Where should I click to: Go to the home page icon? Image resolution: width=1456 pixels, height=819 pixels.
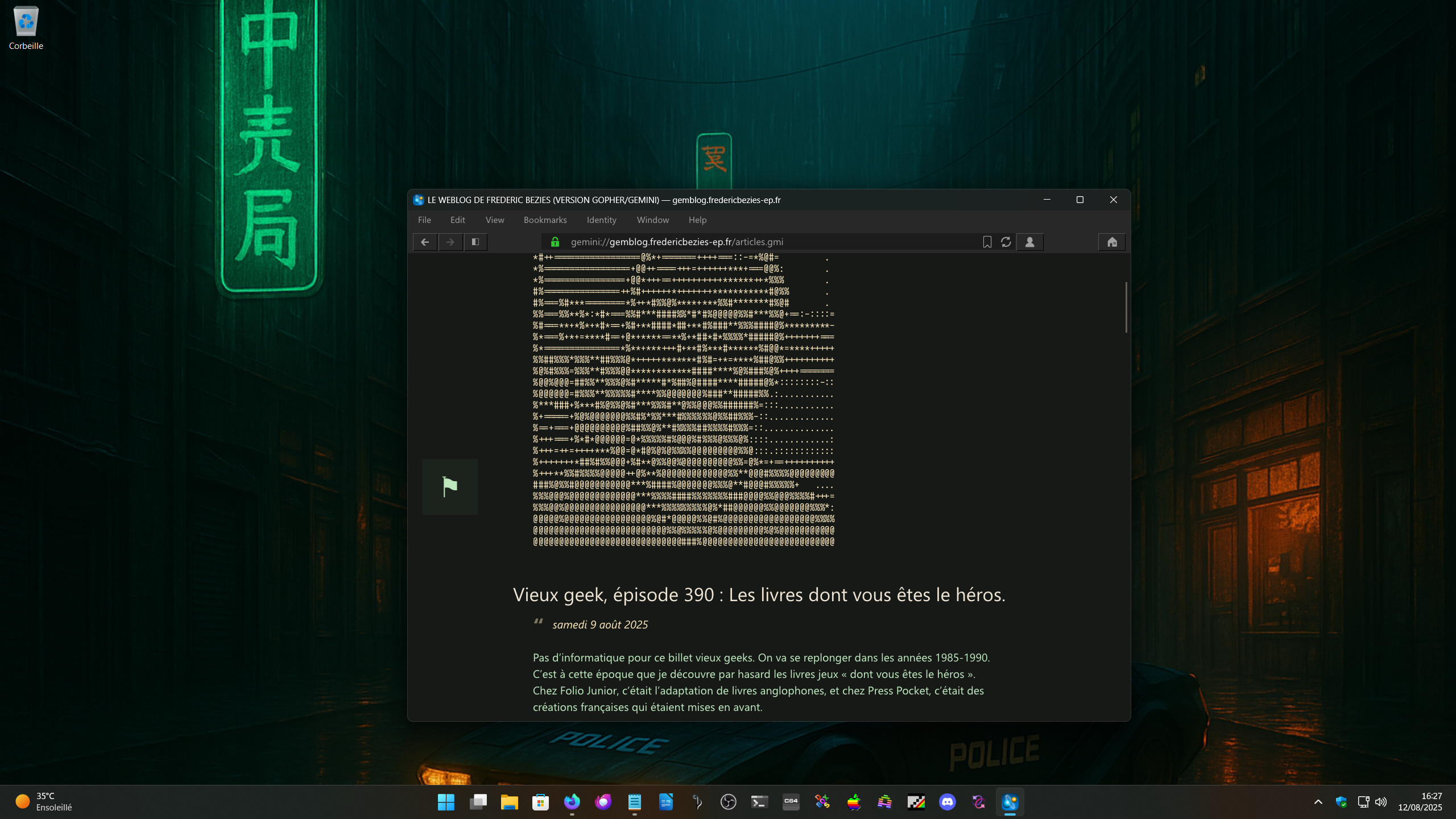[1112, 242]
